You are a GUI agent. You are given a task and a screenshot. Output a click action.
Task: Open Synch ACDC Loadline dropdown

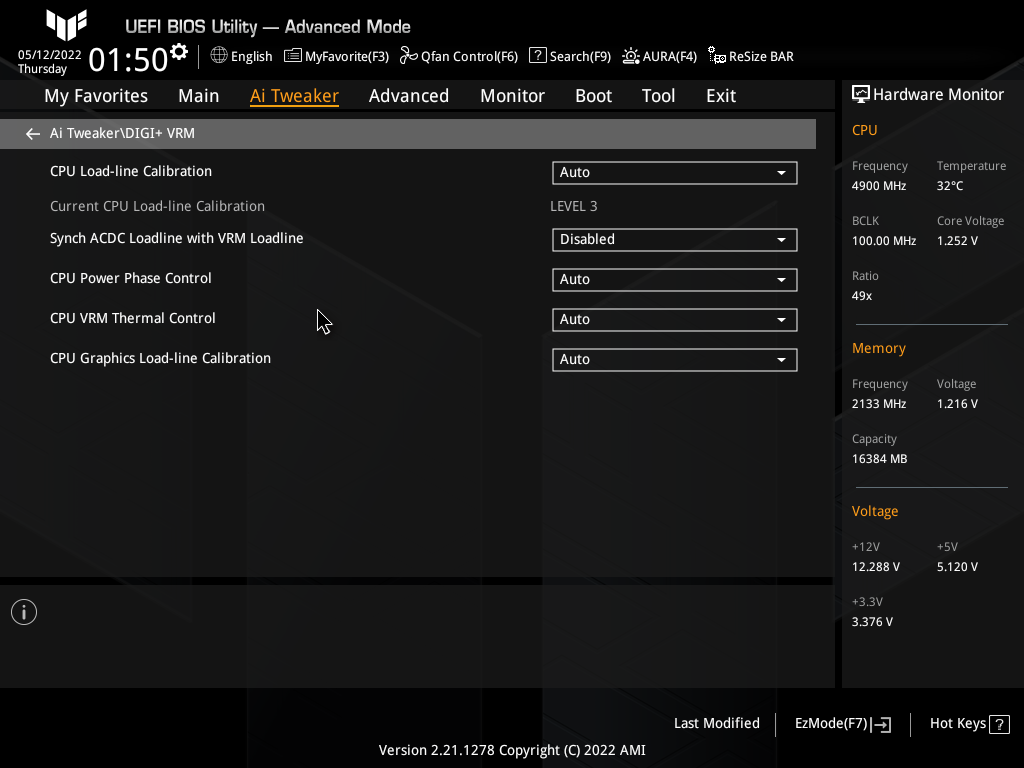[675, 240]
